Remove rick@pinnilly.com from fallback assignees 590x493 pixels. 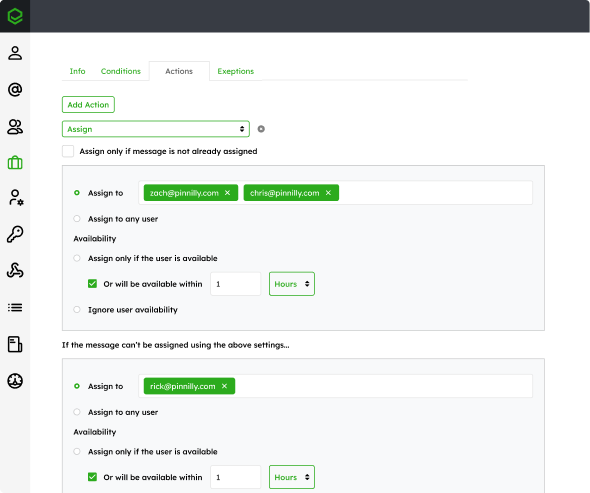[224, 386]
